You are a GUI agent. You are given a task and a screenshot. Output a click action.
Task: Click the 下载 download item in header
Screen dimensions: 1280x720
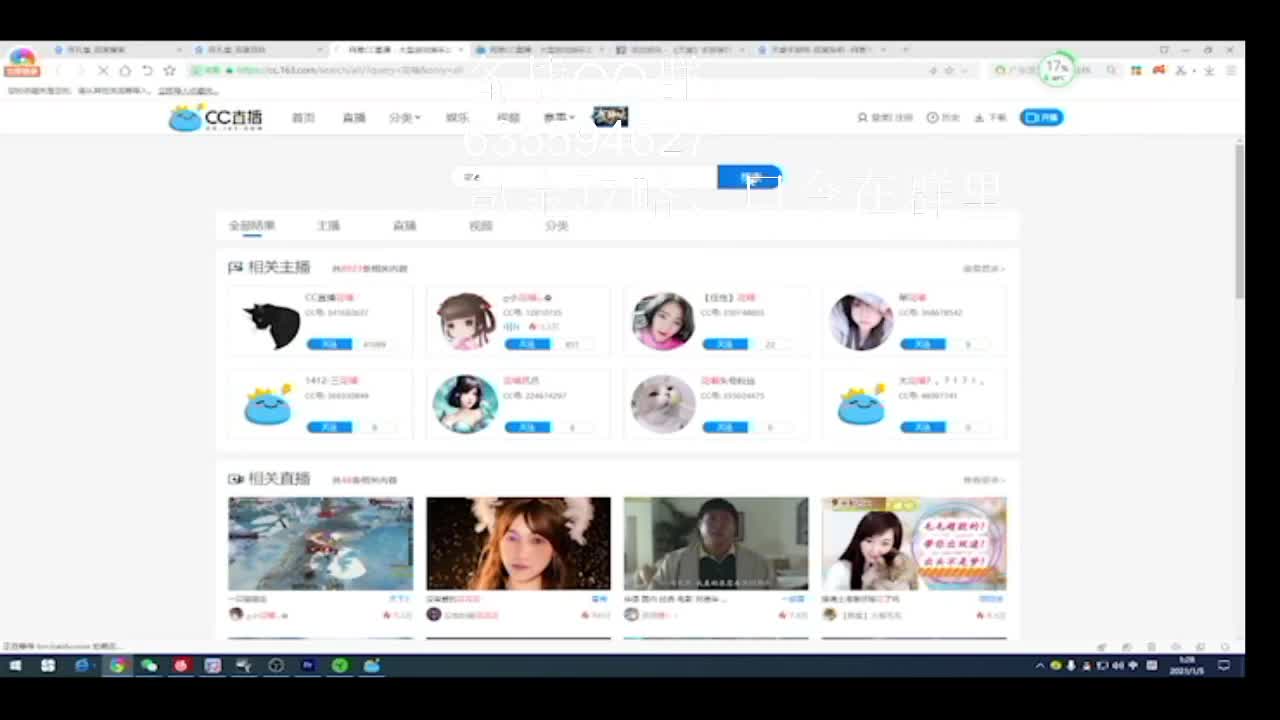990,117
